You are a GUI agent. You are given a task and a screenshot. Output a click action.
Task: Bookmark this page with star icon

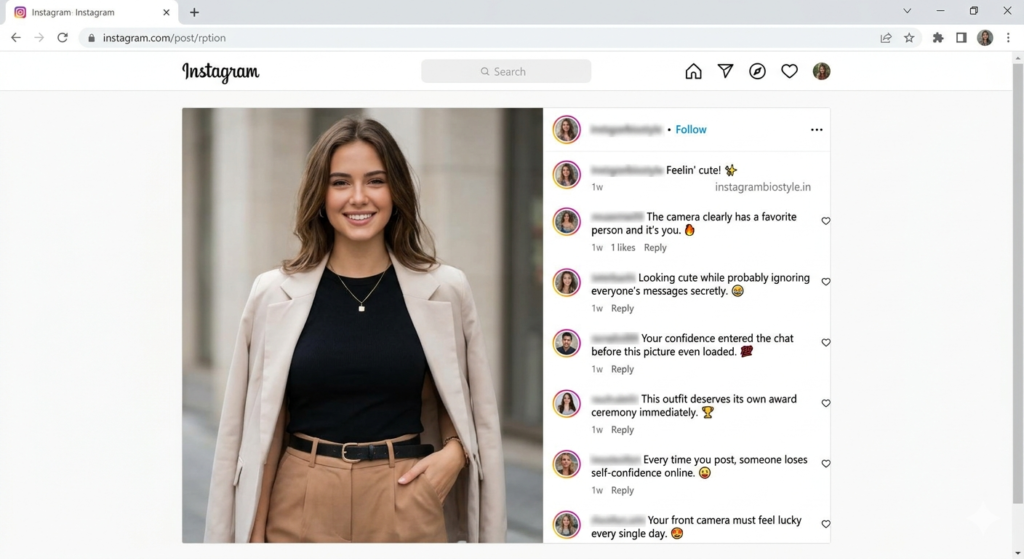[909, 38]
